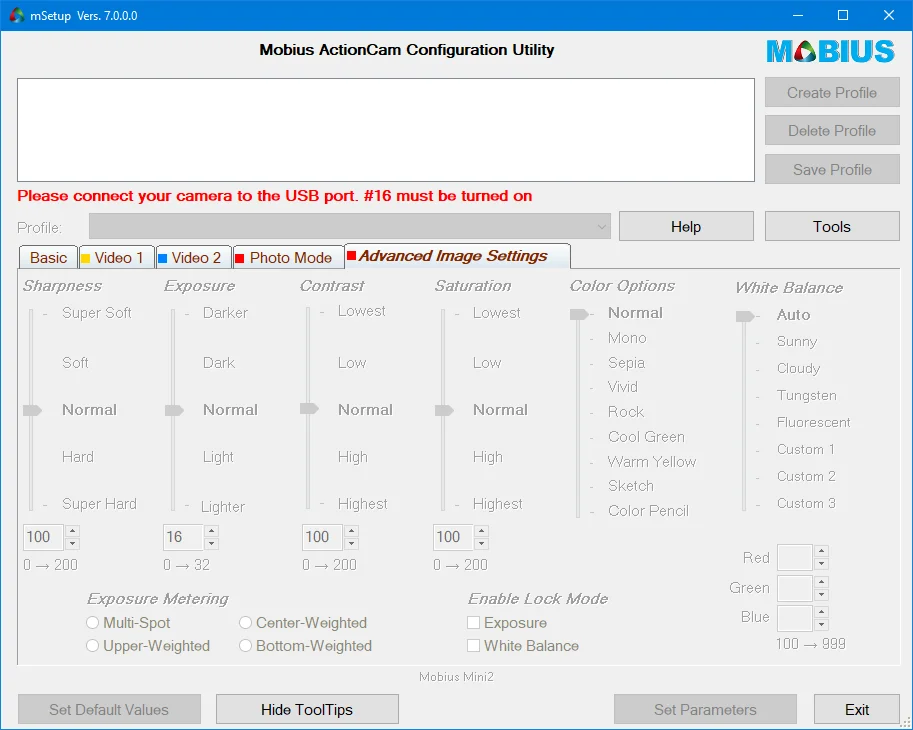The image size is (913, 730).
Task: Click the Saturation value field
Action: pyautogui.click(x=452, y=537)
